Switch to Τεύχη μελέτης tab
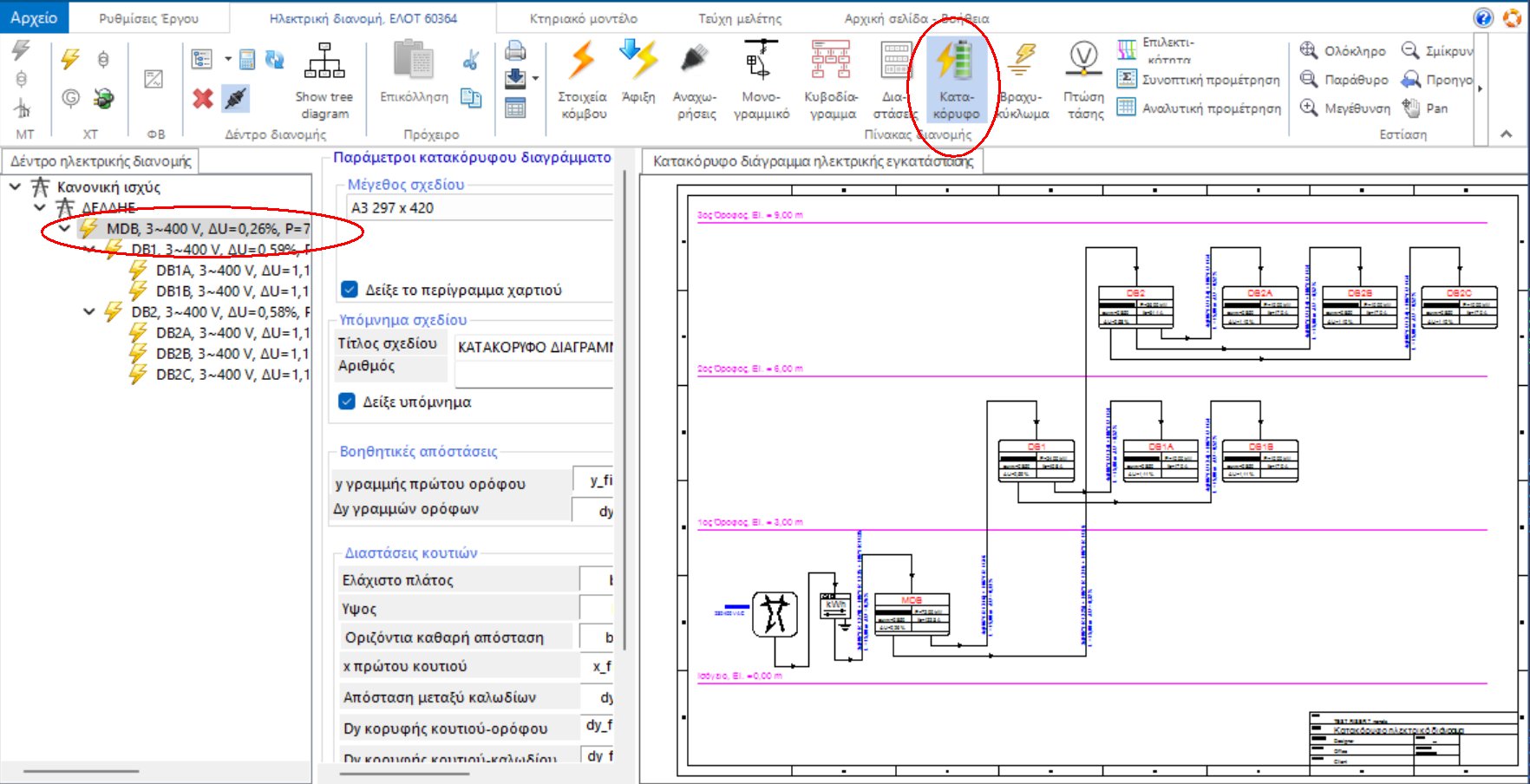Viewport: 1530px width, 784px height. click(x=740, y=18)
